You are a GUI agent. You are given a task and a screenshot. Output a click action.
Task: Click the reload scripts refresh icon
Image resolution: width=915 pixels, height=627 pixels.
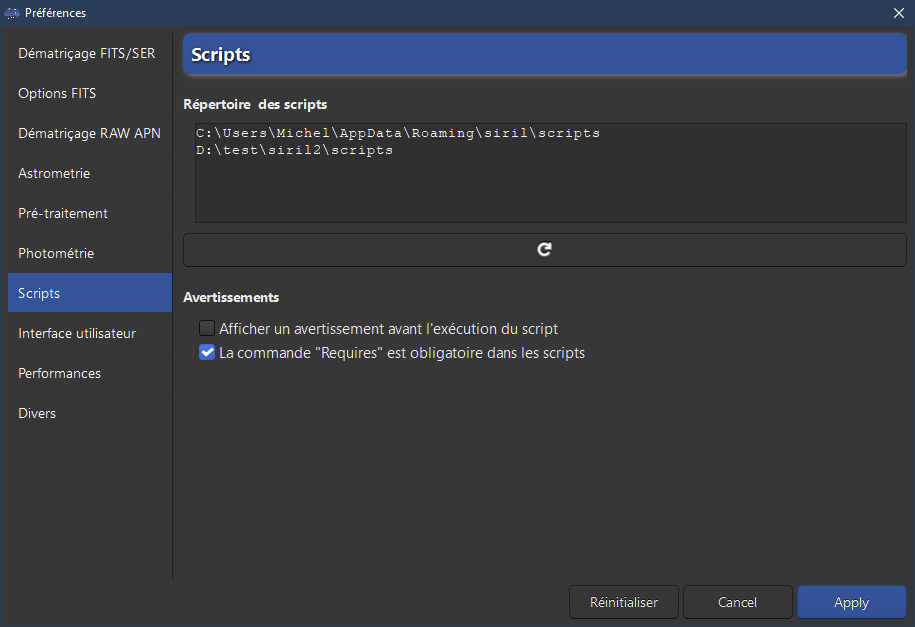pyautogui.click(x=544, y=250)
